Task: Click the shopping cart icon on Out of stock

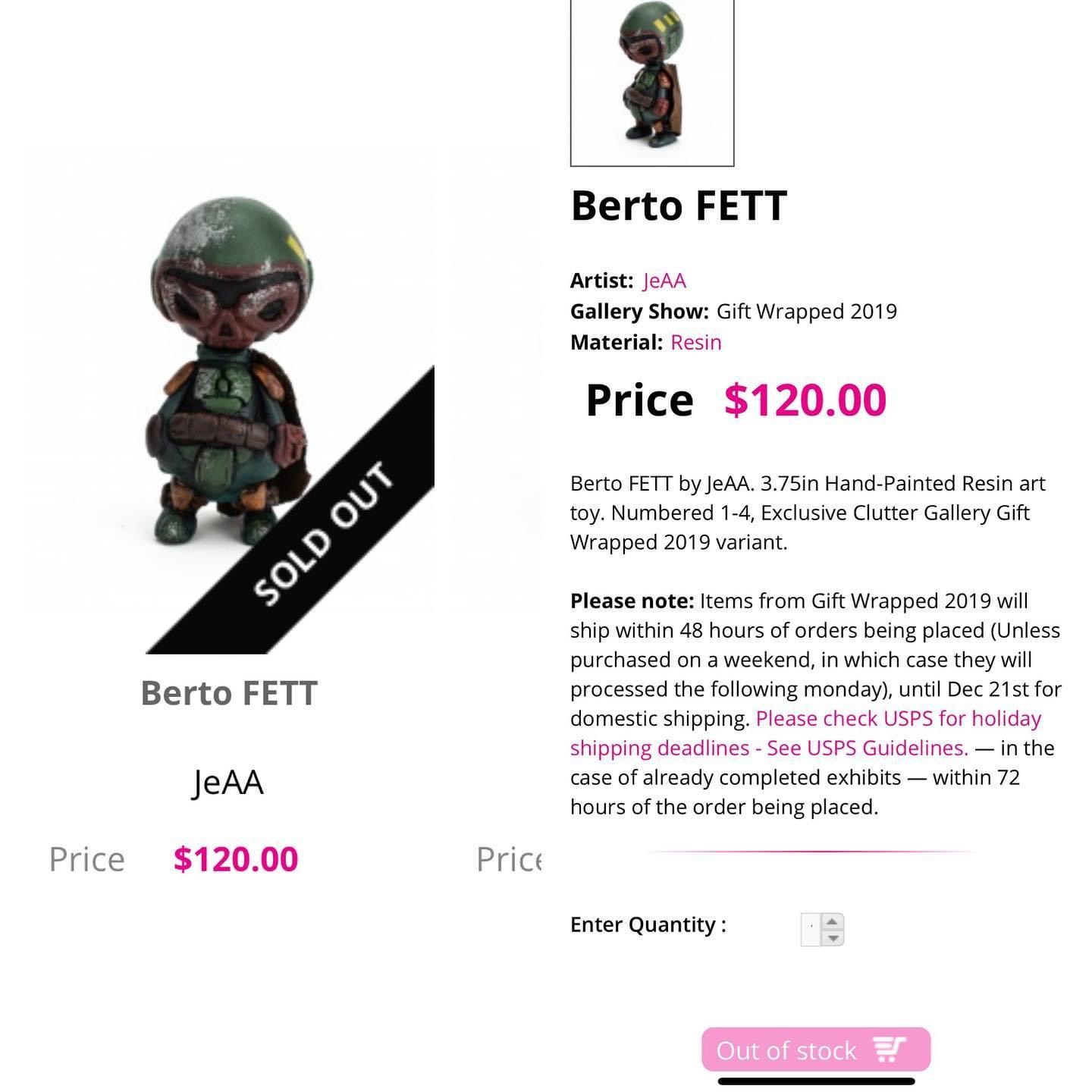Action: coord(890,1050)
